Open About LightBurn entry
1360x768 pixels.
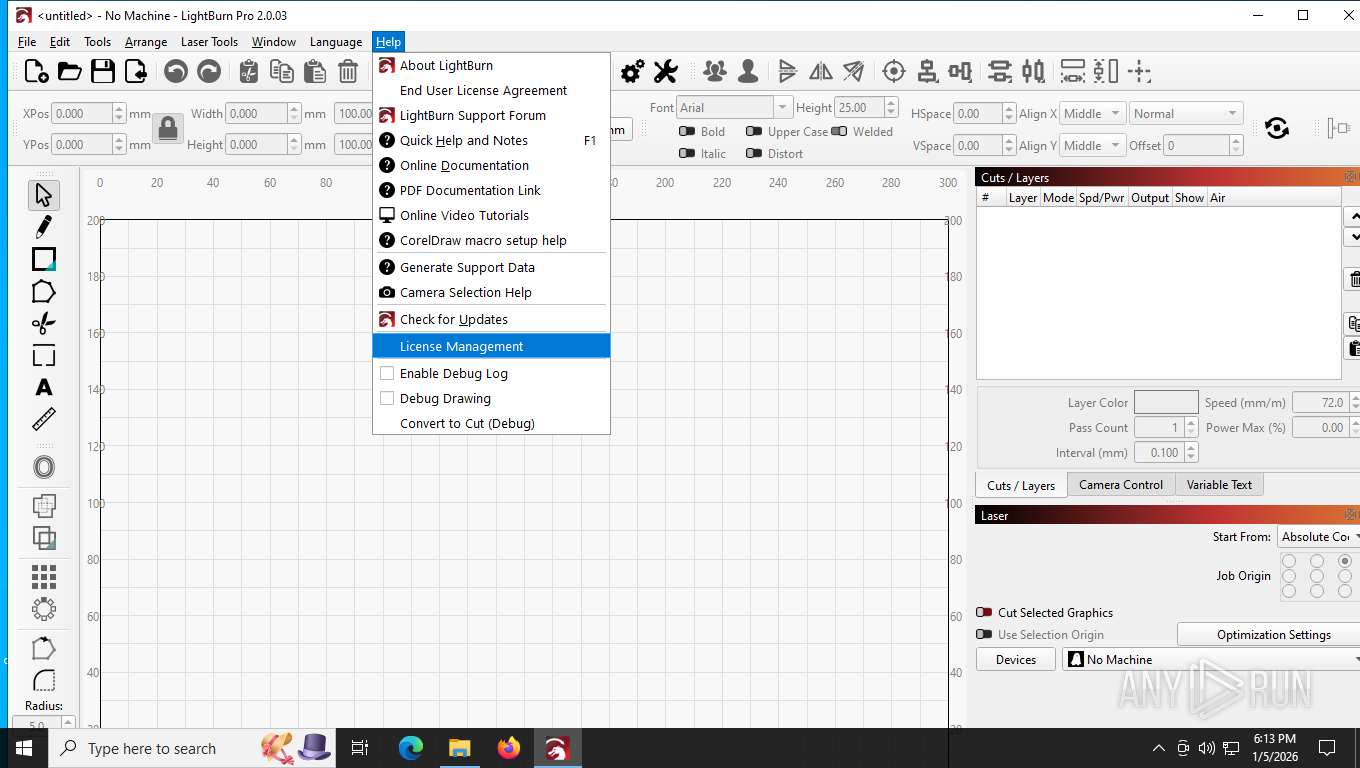[491, 65]
